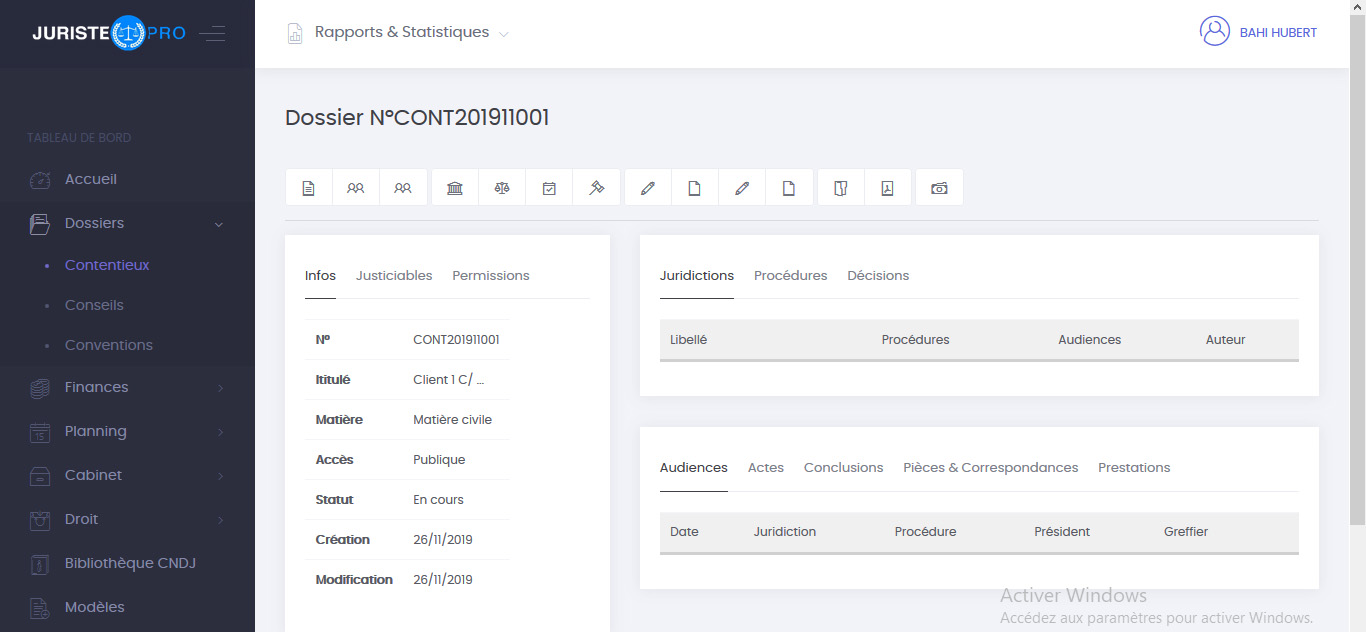Open the gavel decision icon
This screenshot has width=1366, height=632.
[596, 188]
